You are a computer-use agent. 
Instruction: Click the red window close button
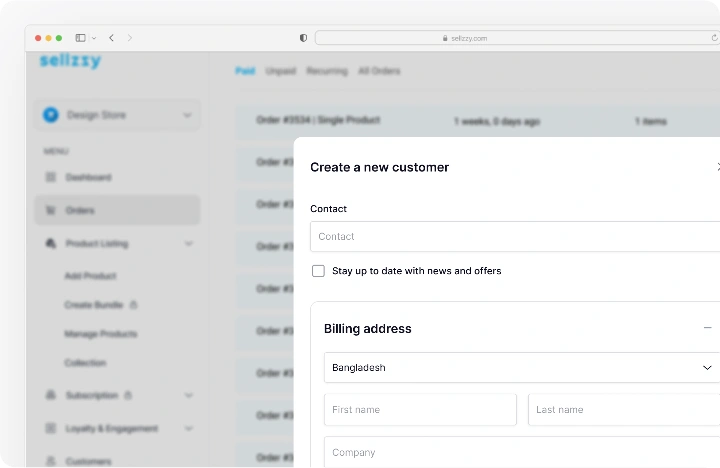tap(38, 38)
